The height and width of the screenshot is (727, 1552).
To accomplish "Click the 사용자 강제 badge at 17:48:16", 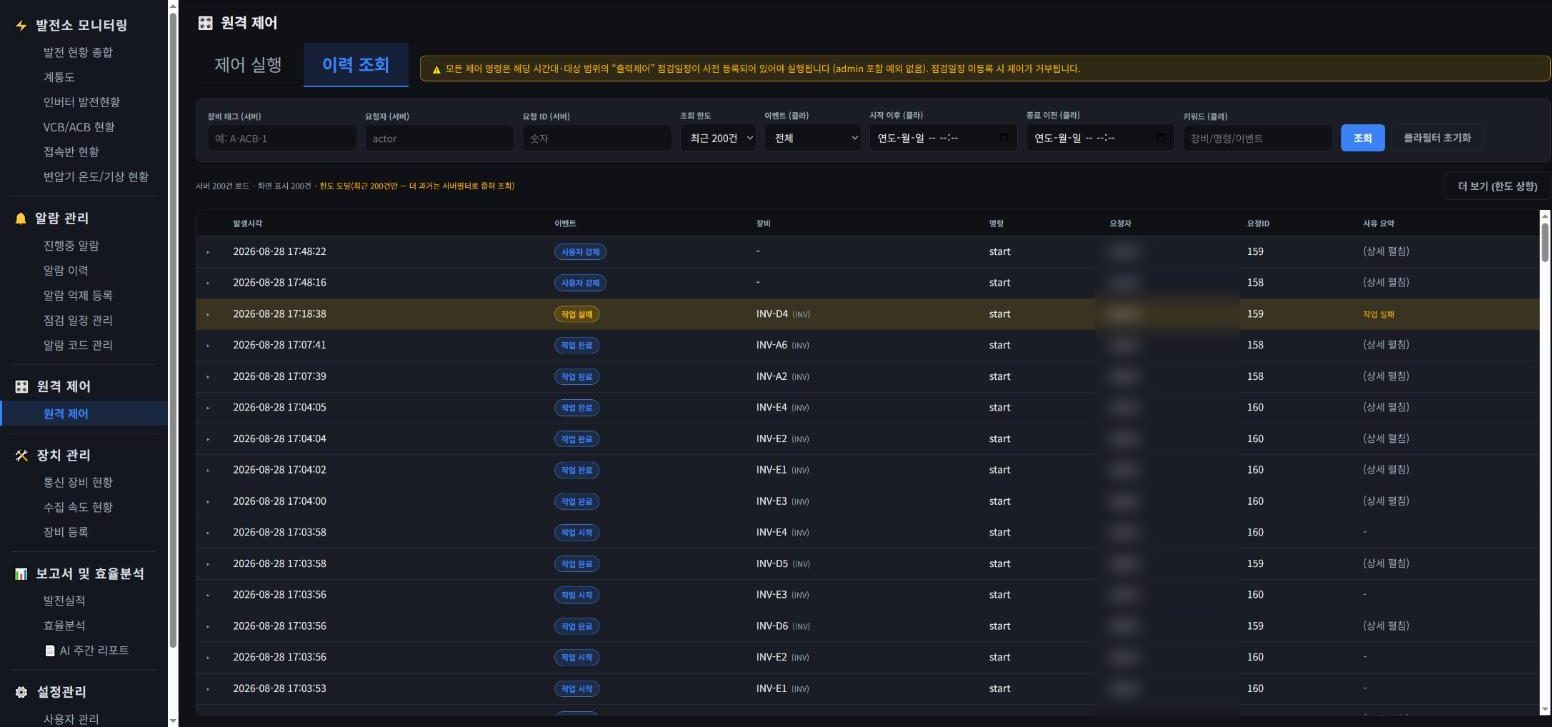I will [580, 283].
